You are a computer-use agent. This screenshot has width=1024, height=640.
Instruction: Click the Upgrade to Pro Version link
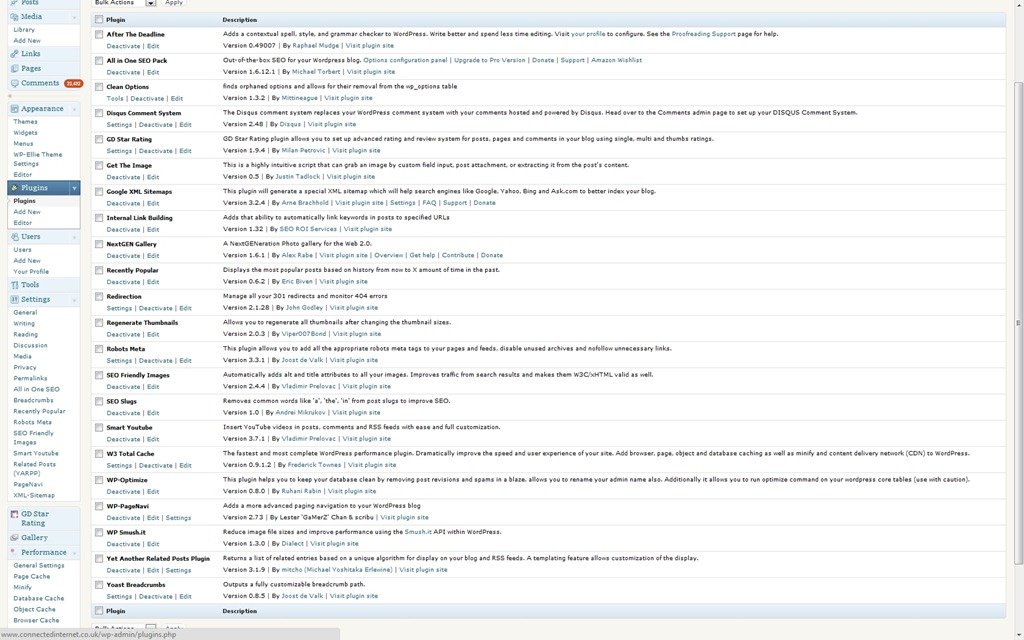coord(490,60)
